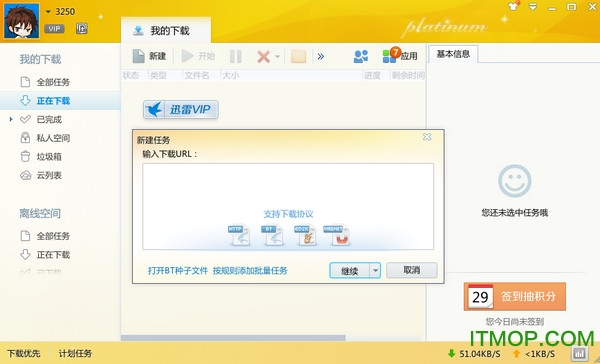600x364 pixels.
Task: Close the 新建任务 dialog
Action: pyautogui.click(x=427, y=137)
